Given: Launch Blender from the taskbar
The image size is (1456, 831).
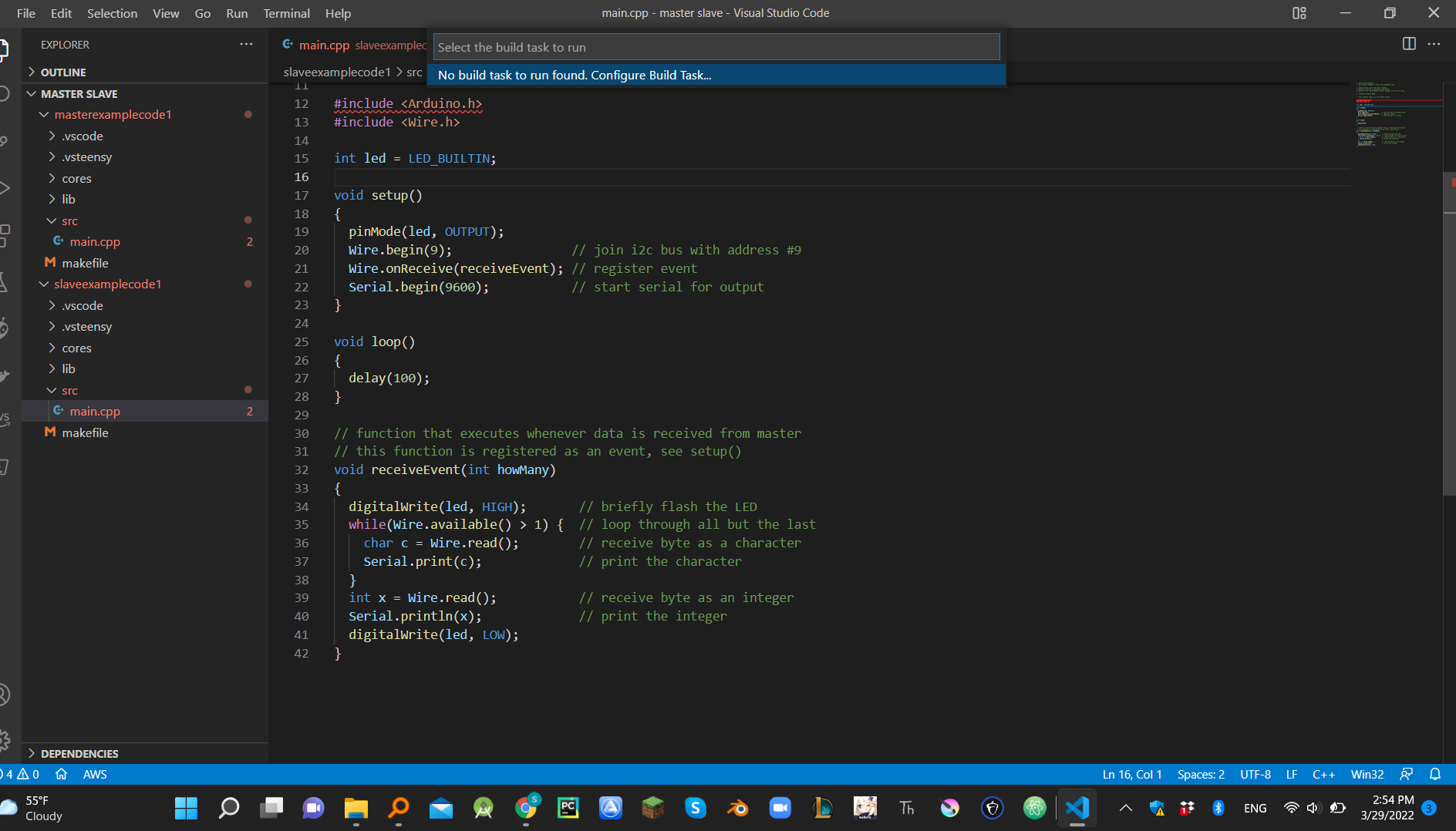Looking at the screenshot, I should point(738,809).
